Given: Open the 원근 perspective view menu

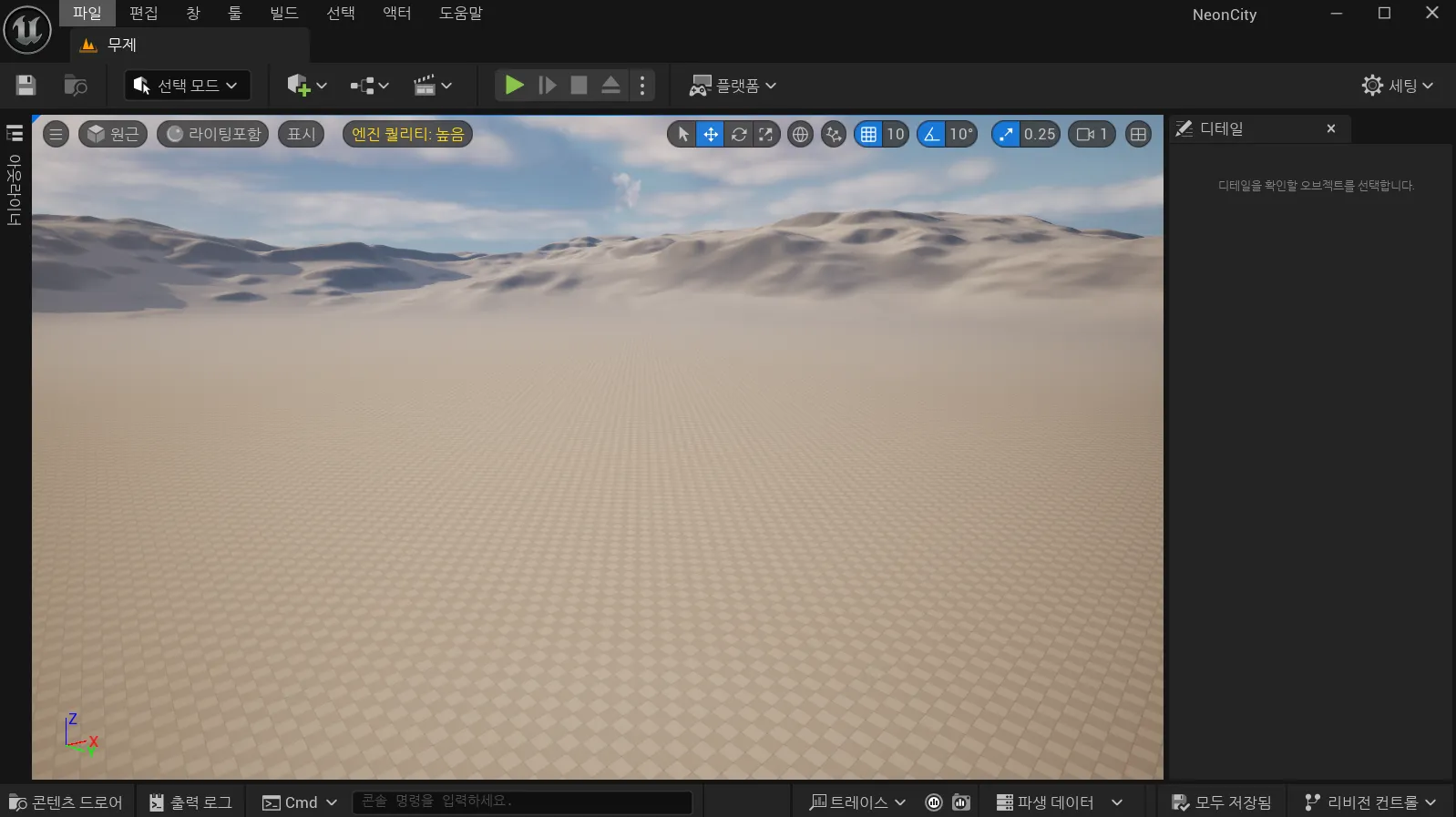Looking at the screenshot, I should pyautogui.click(x=113, y=134).
